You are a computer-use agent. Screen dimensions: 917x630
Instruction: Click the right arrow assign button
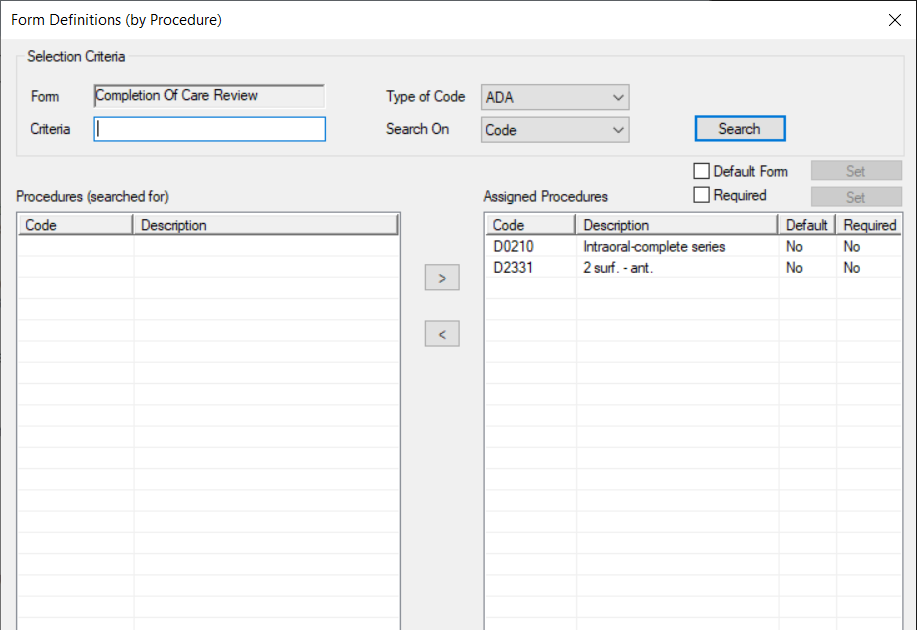coord(442,277)
